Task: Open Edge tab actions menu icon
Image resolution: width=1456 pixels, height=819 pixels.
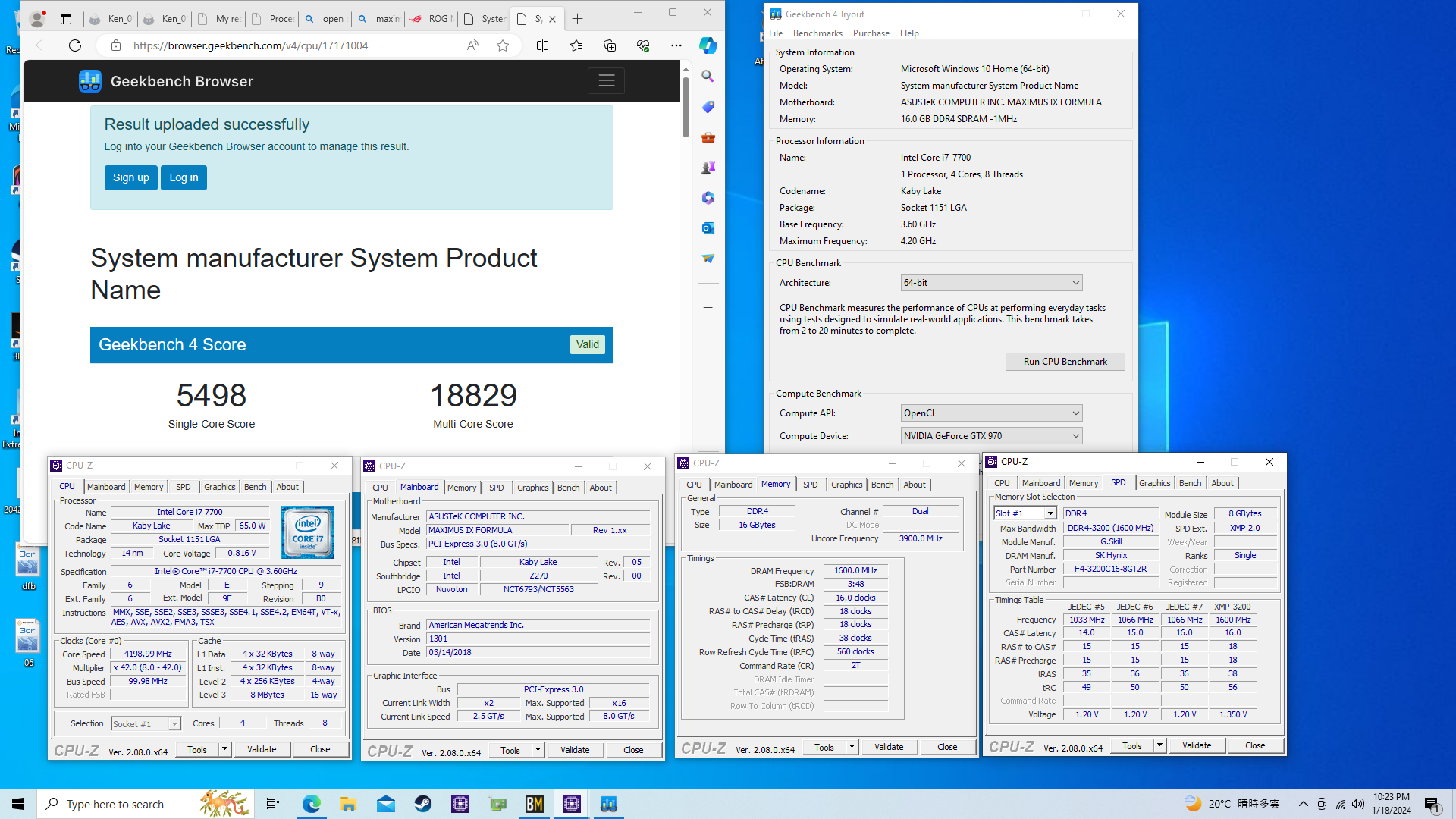Action: 66,19
